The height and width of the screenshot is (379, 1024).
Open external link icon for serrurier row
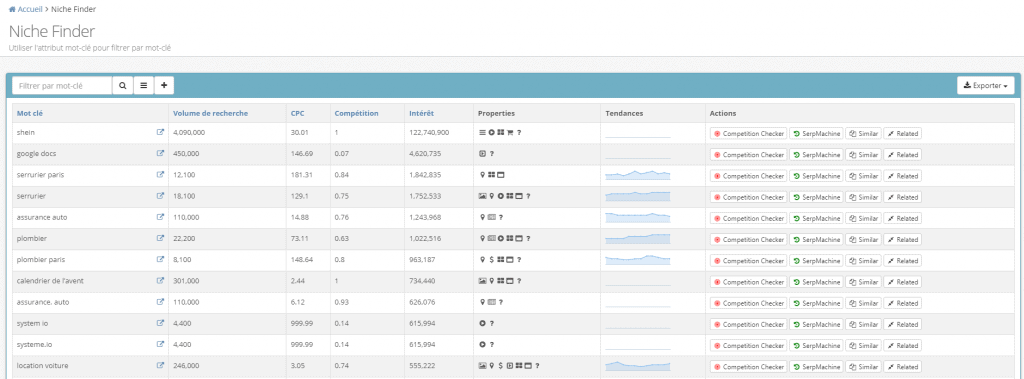(160, 195)
